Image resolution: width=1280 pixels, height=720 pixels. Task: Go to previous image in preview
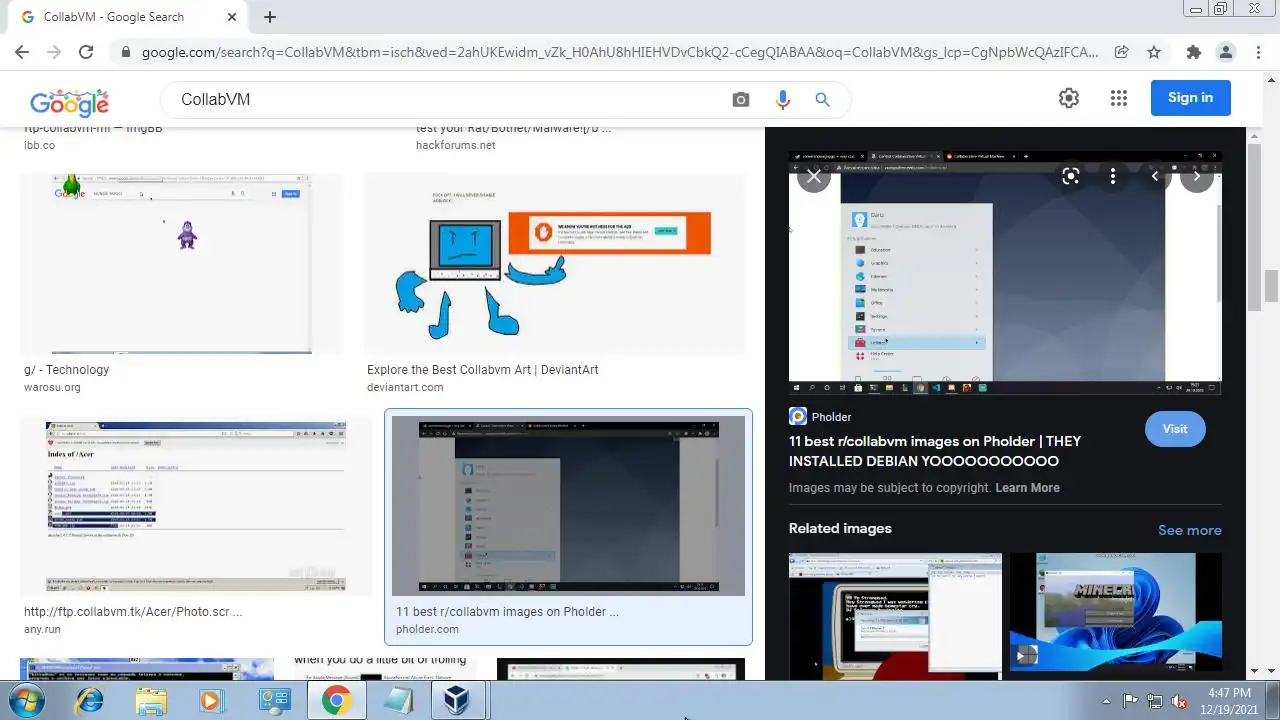(x=1155, y=177)
